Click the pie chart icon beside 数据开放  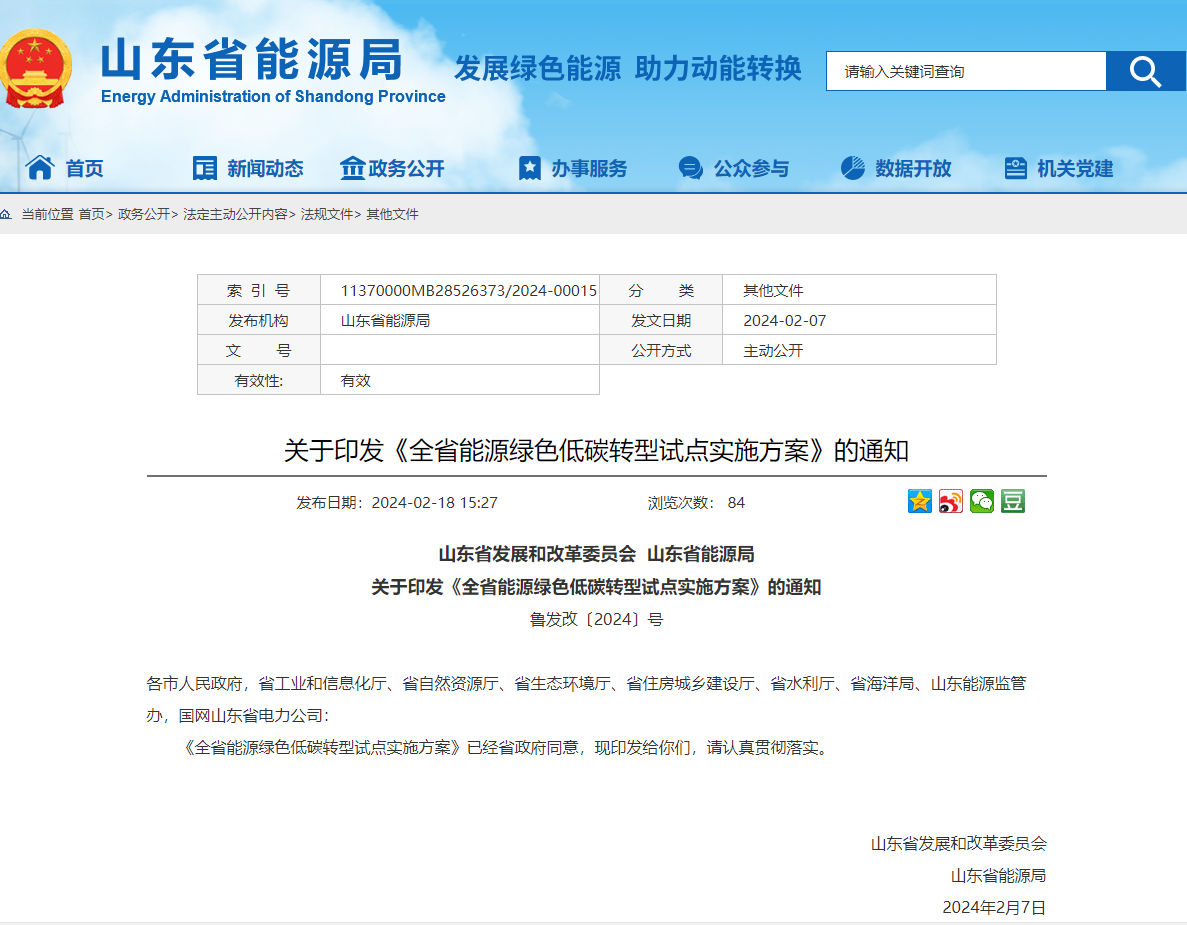852,168
